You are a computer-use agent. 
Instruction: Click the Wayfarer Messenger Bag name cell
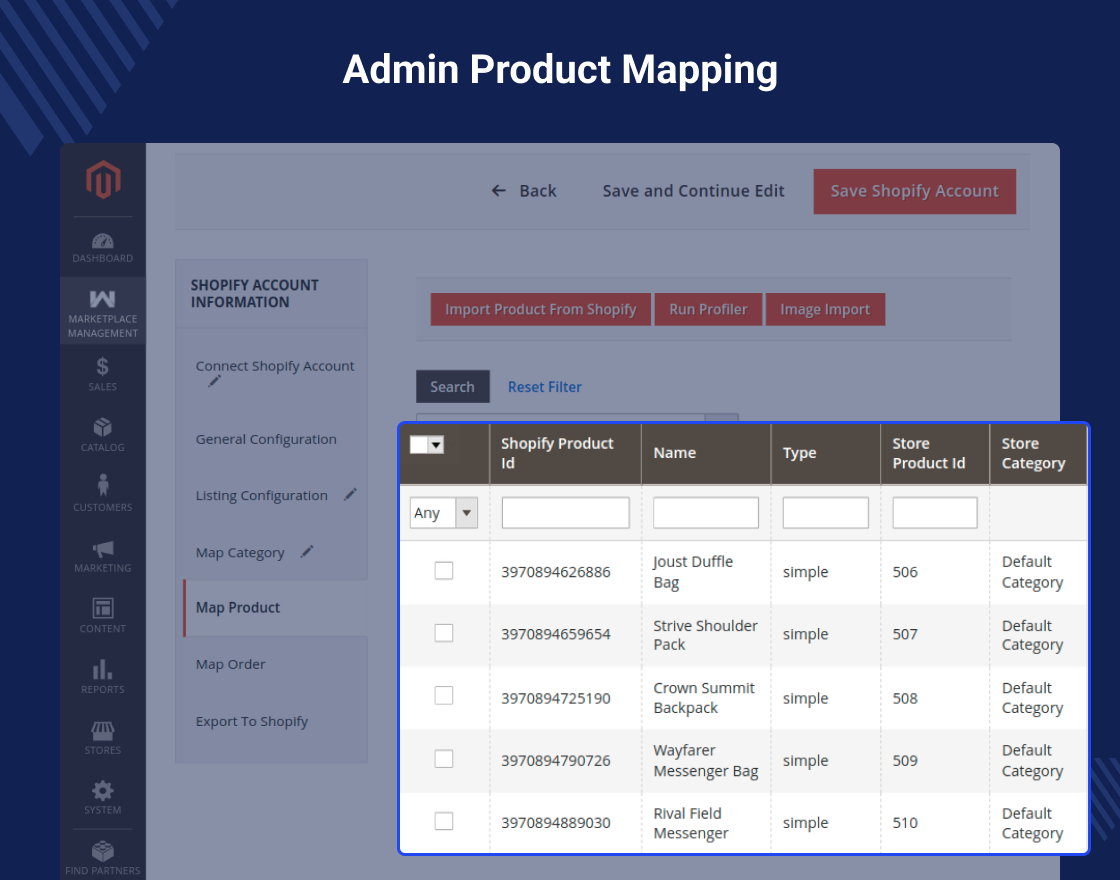click(706, 761)
